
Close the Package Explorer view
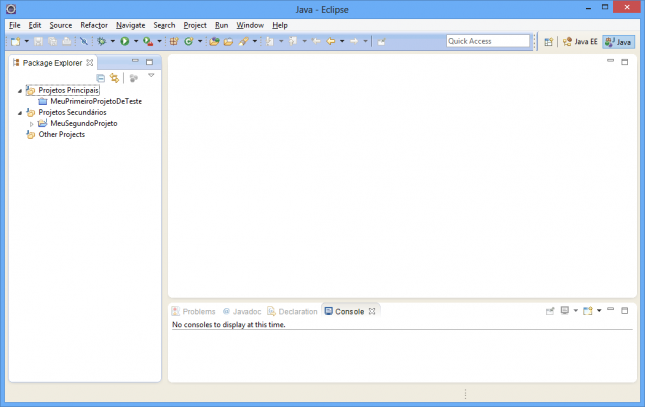90,63
